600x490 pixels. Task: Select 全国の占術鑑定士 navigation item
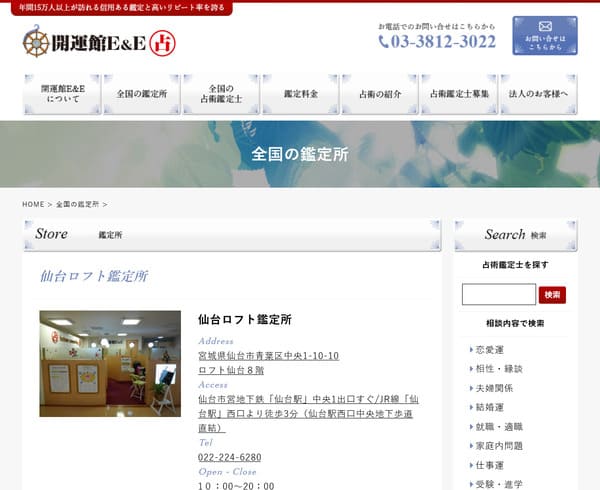(x=221, y=94)
